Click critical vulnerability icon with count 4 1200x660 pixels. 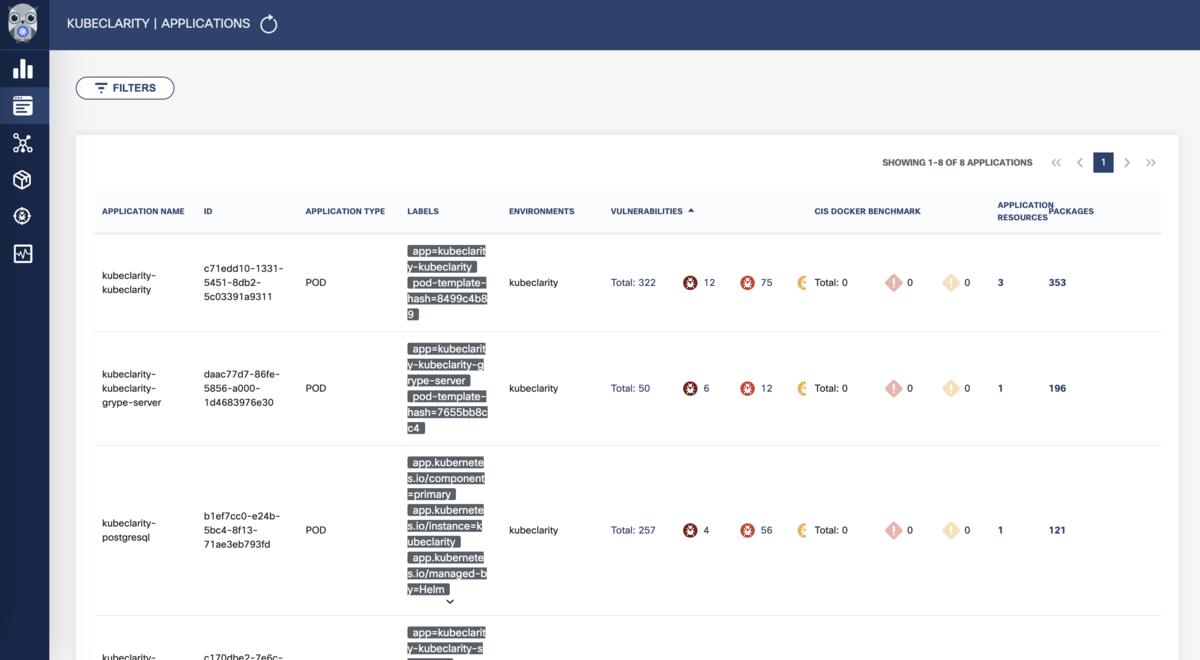coord(690,530)
